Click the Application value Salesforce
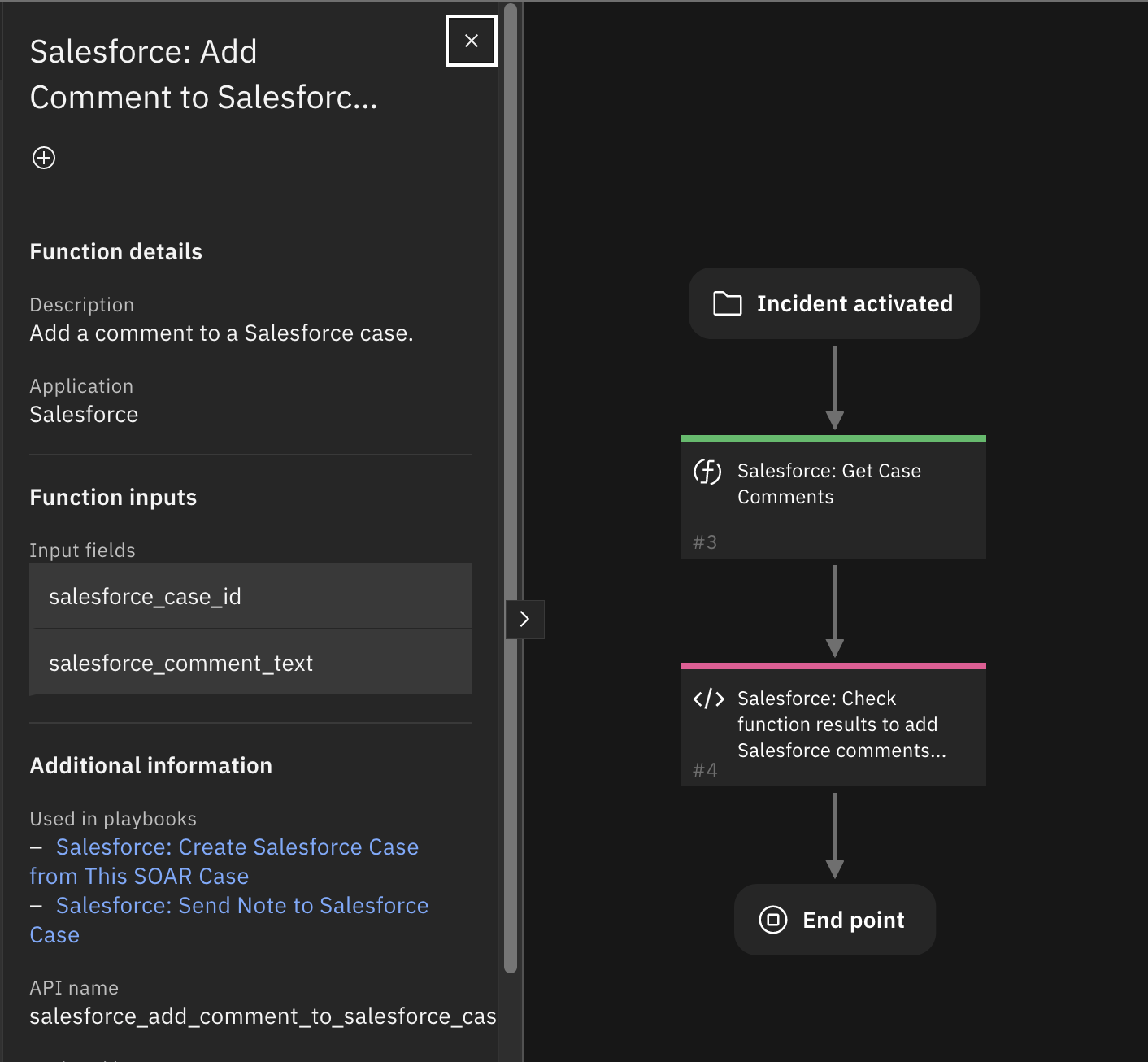This screenshot has height=1062, width=1148. pos(84,415)
